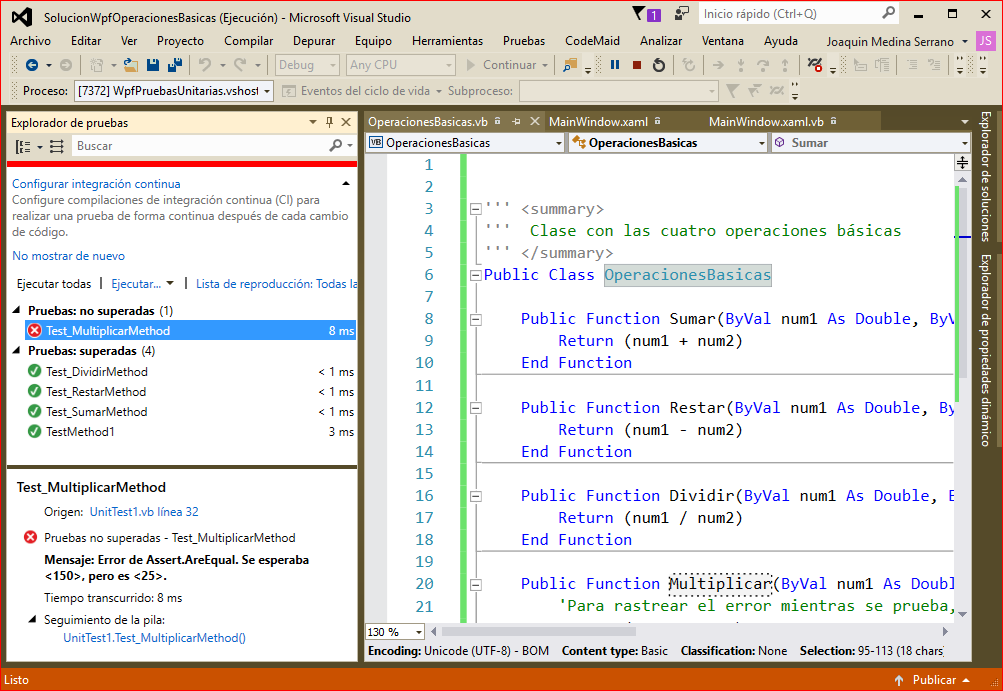Click the Undo arrow icon

tap(205, 65)
